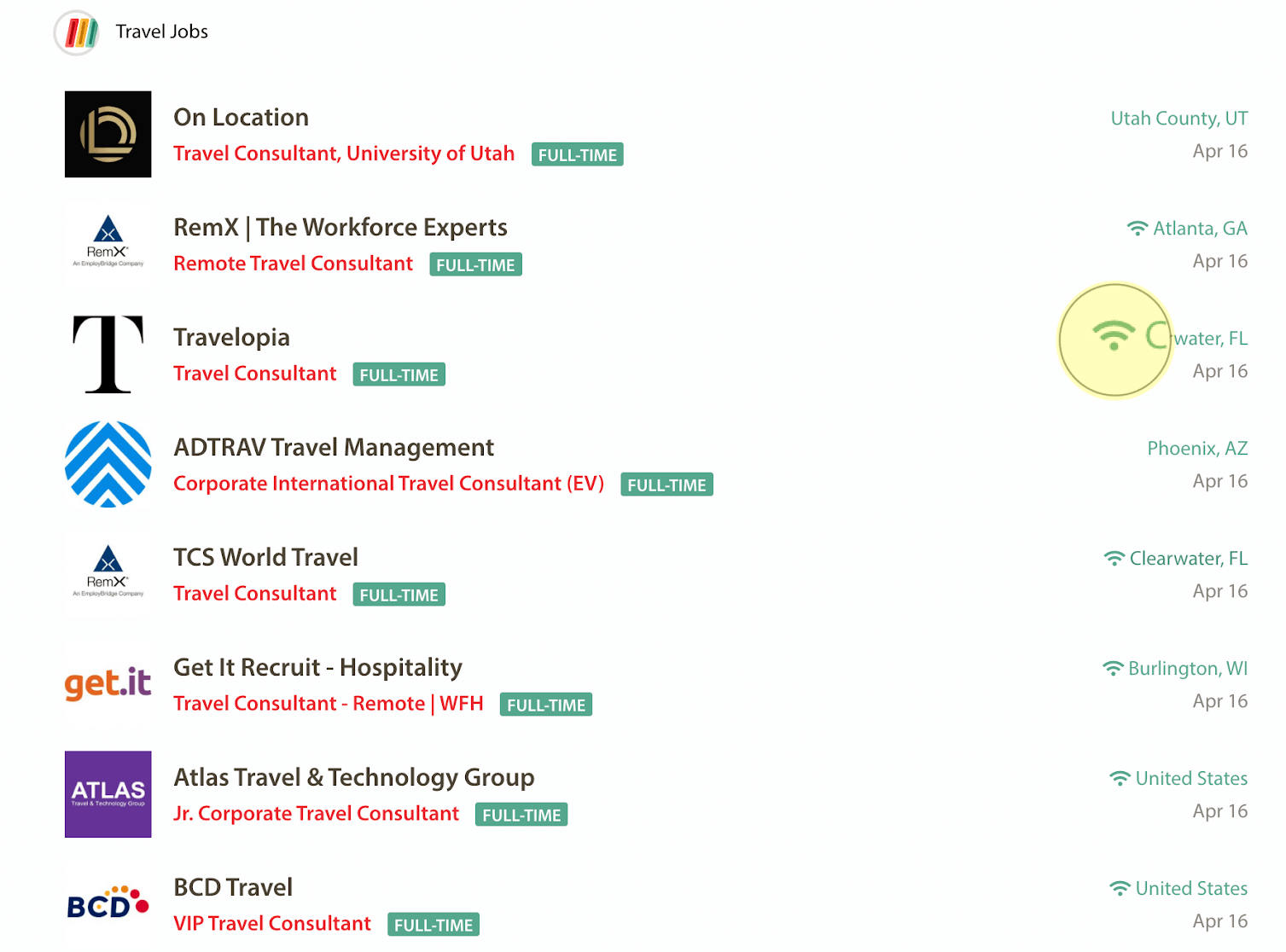Screen dimensions: 1286x952
Task: Click the On Location company name
Action: (x=241, y=117)
